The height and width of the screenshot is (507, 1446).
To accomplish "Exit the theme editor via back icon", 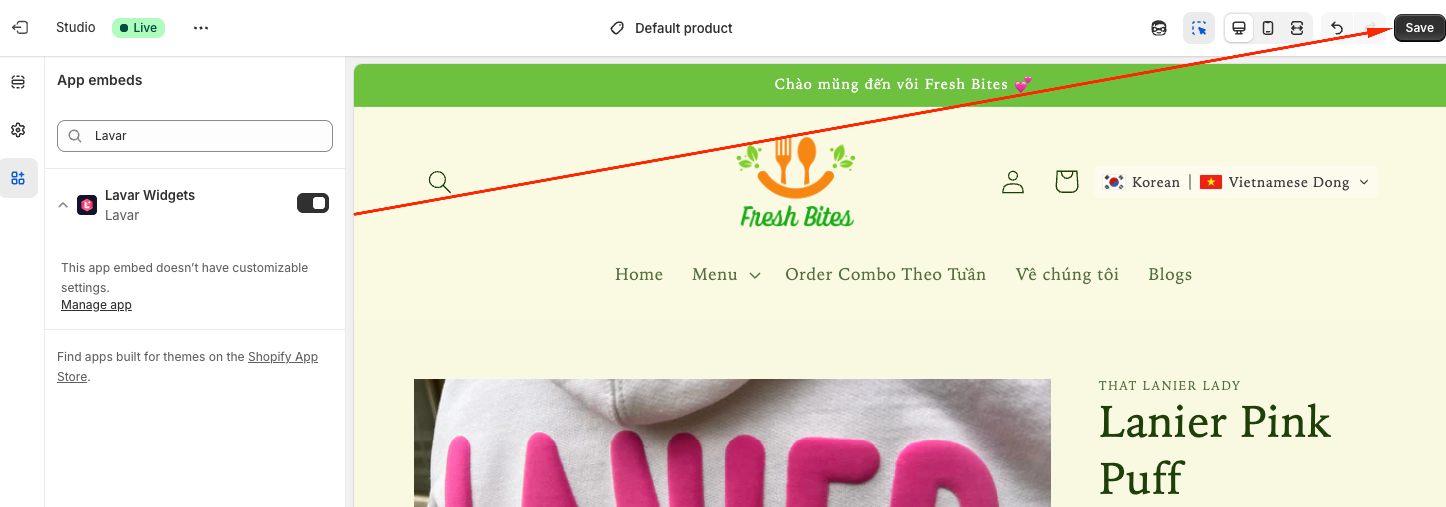I will point(20,28).
